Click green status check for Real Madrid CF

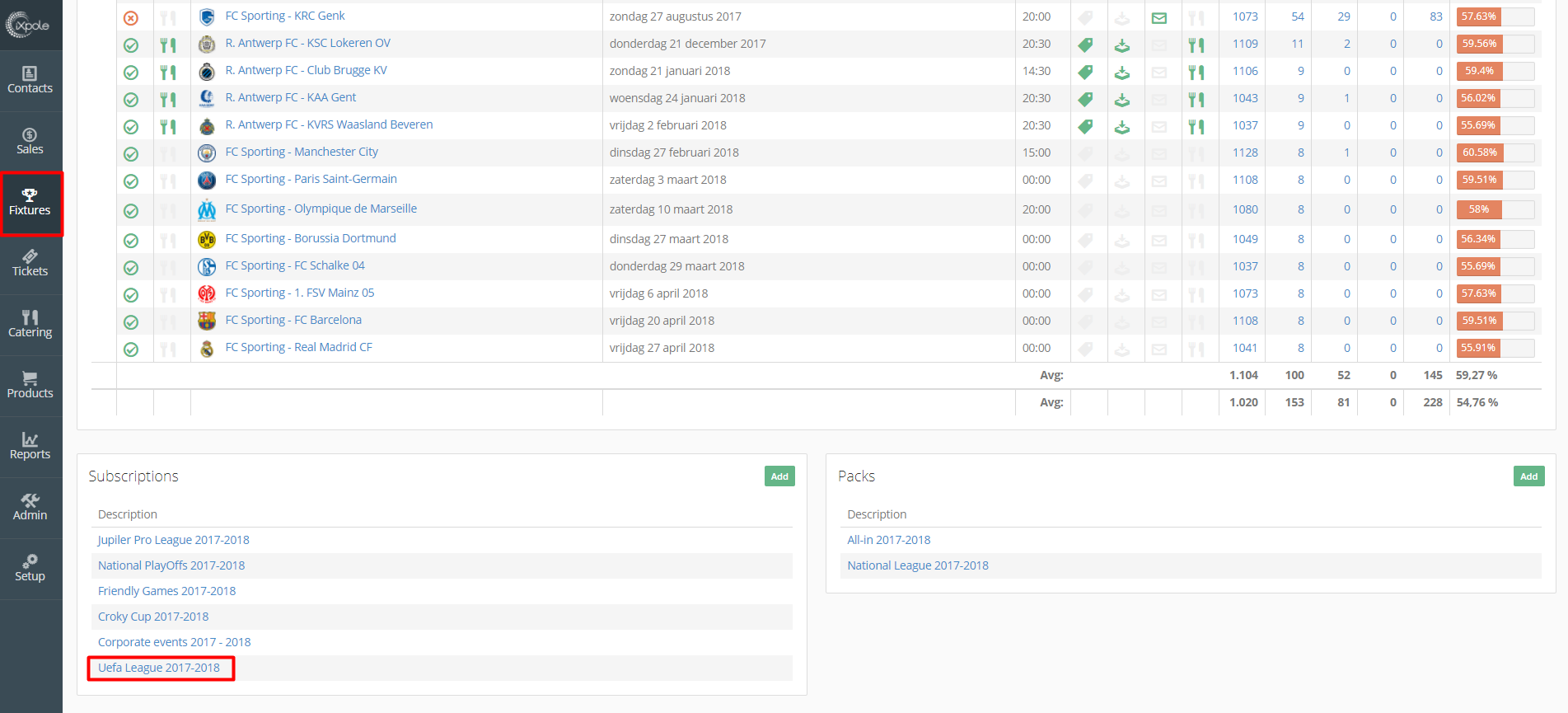(x=131, y=349)
